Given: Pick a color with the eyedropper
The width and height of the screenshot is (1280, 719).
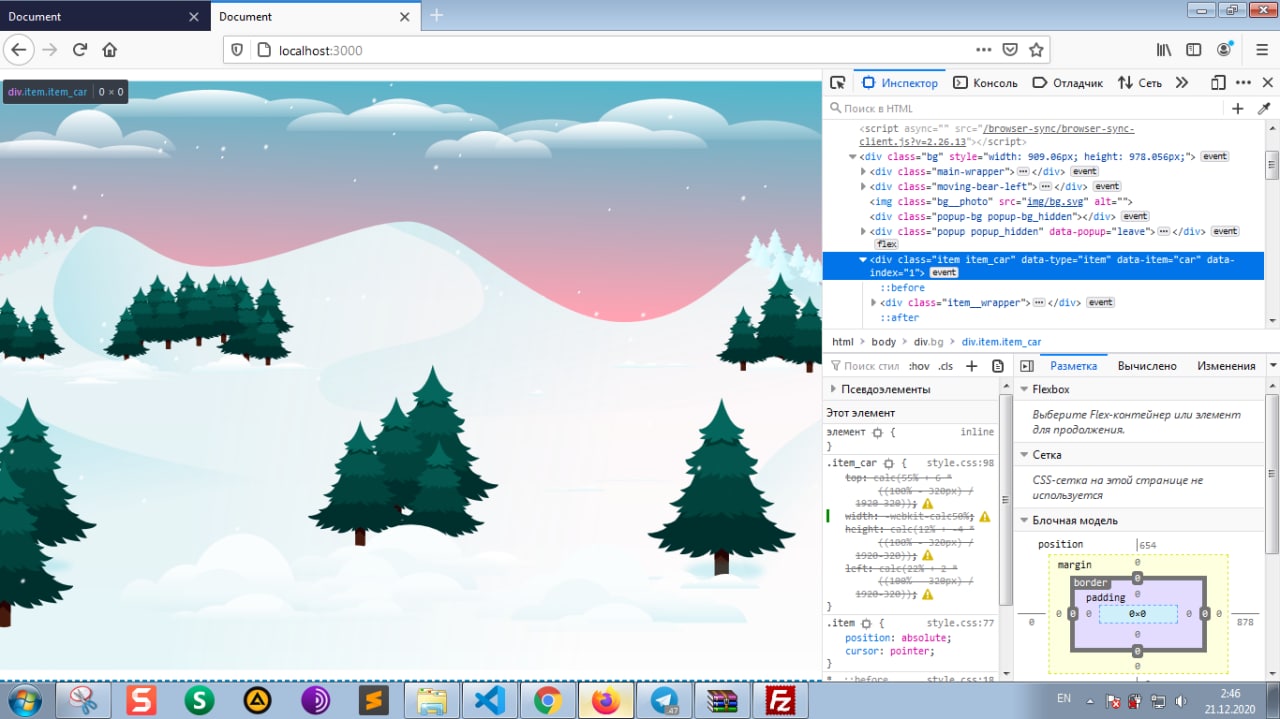Looking at the screenshot, I should (1264, 108).
